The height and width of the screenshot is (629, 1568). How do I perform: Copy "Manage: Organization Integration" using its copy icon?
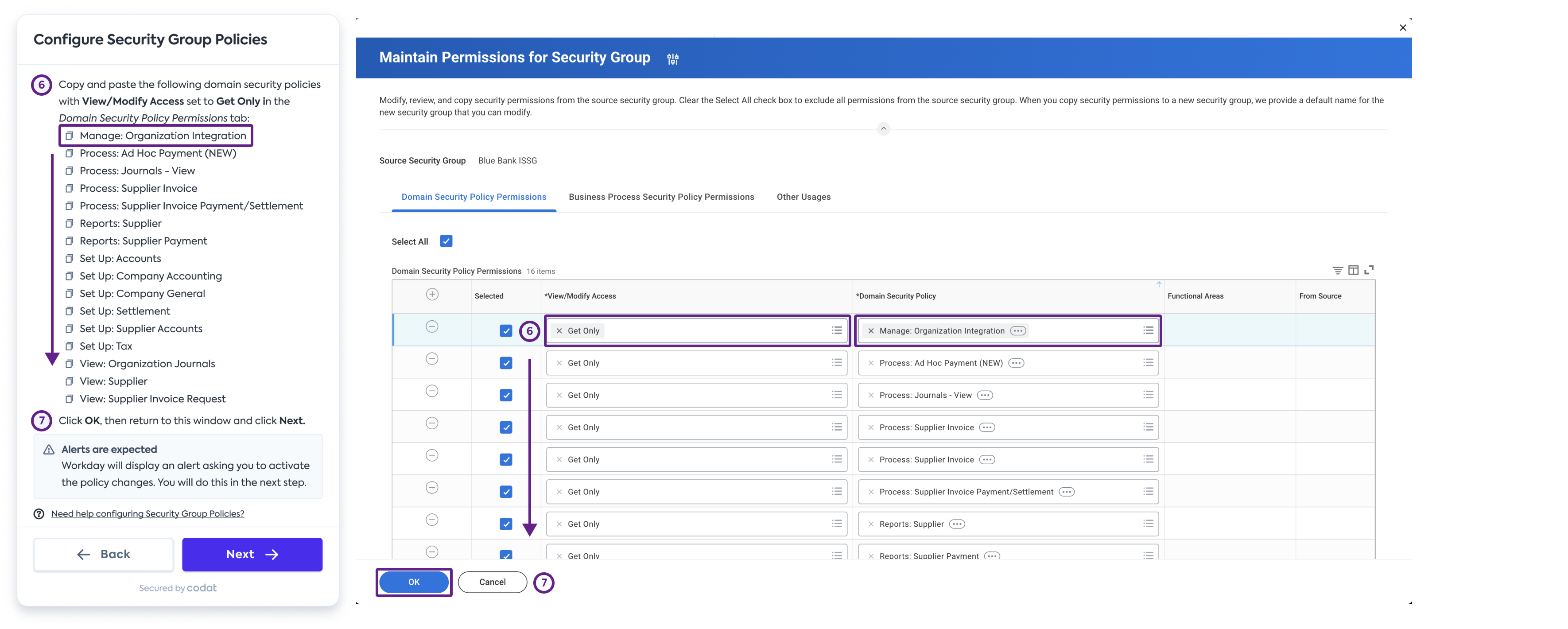point(70,135)
